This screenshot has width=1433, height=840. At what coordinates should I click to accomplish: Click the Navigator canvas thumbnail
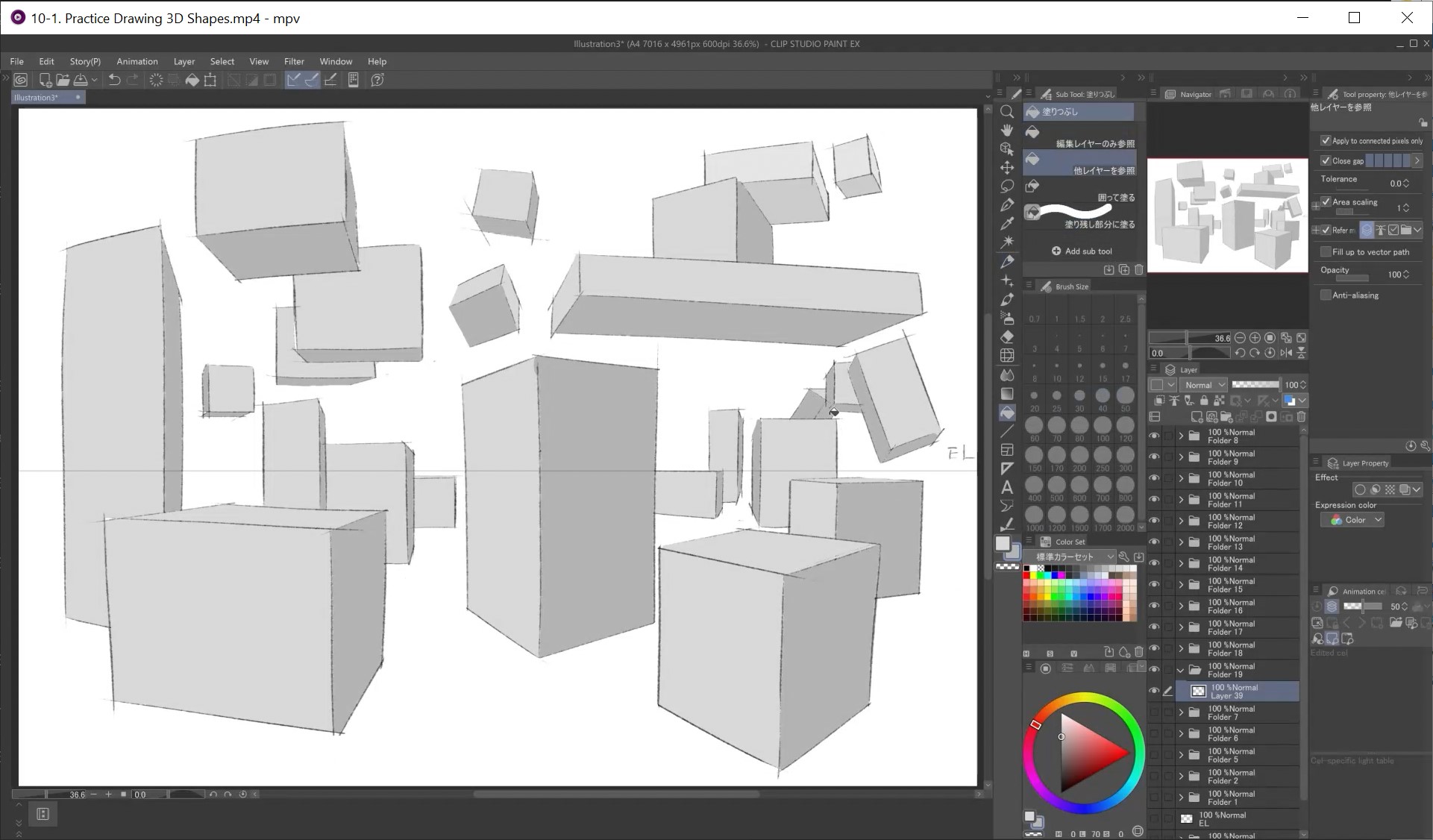click(1227, 215)
